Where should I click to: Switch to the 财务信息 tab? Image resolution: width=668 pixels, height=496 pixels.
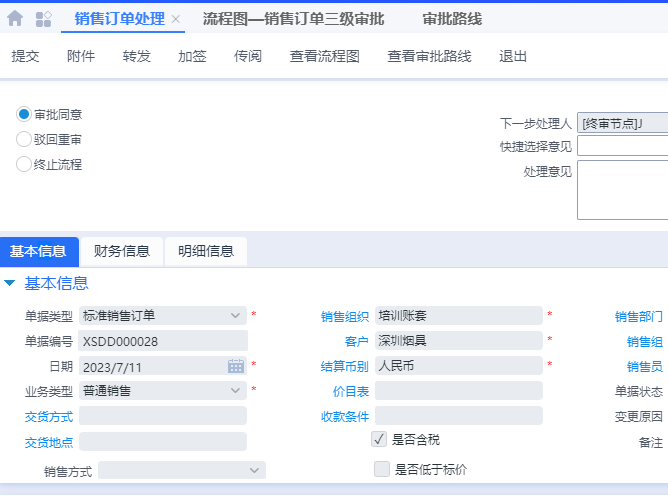click(121, 251)
